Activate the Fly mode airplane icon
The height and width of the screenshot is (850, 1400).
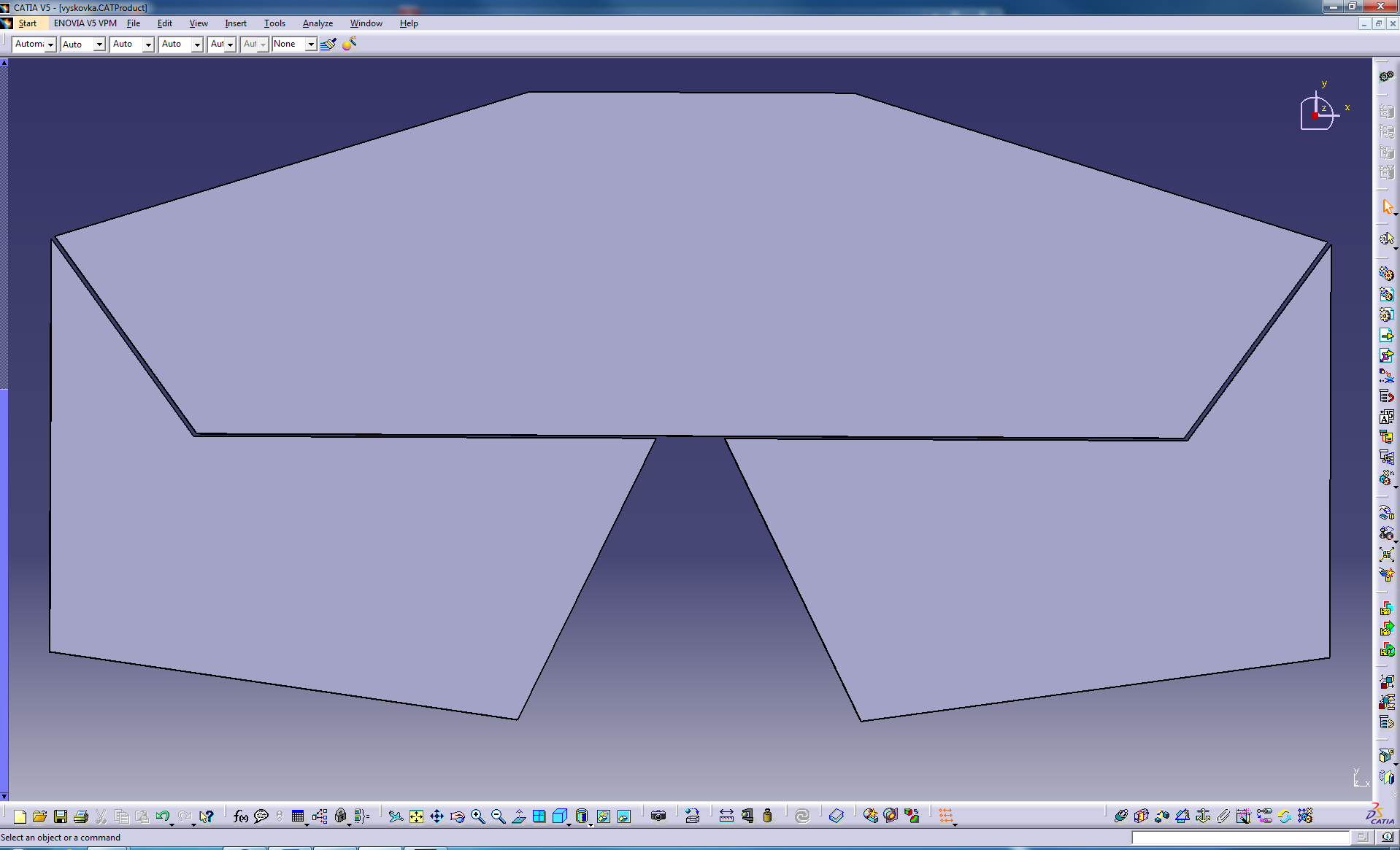396,816
